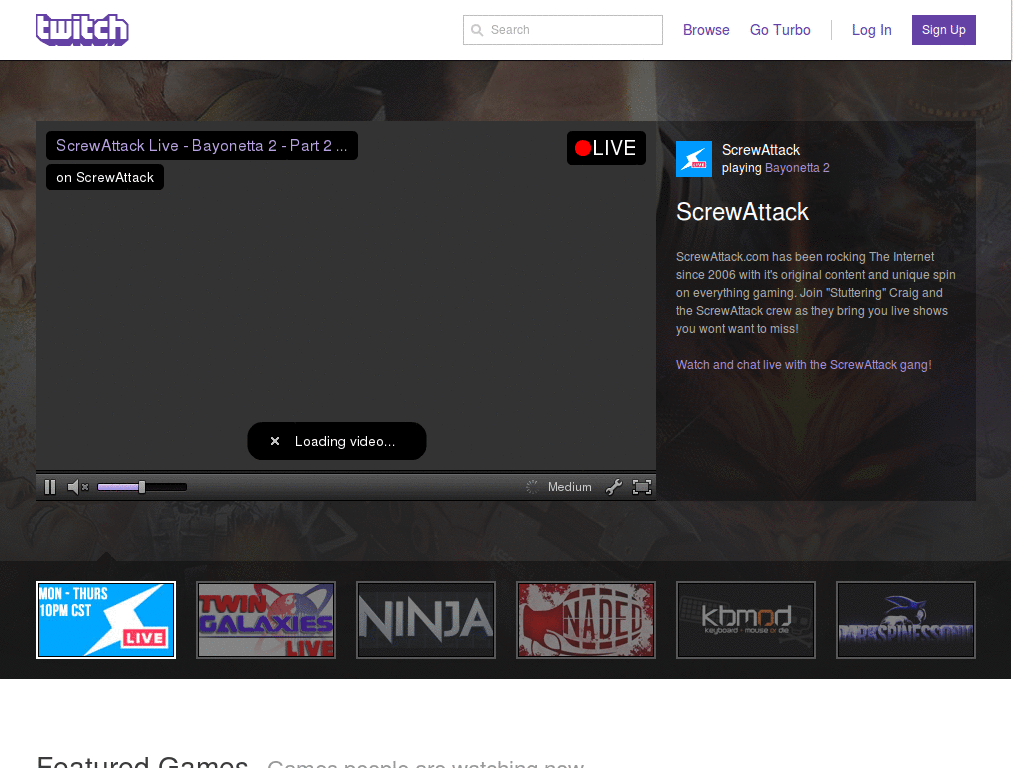Select the ScrewAttack Mon-Thurs Live thumbnail

[x=106, y=620]
